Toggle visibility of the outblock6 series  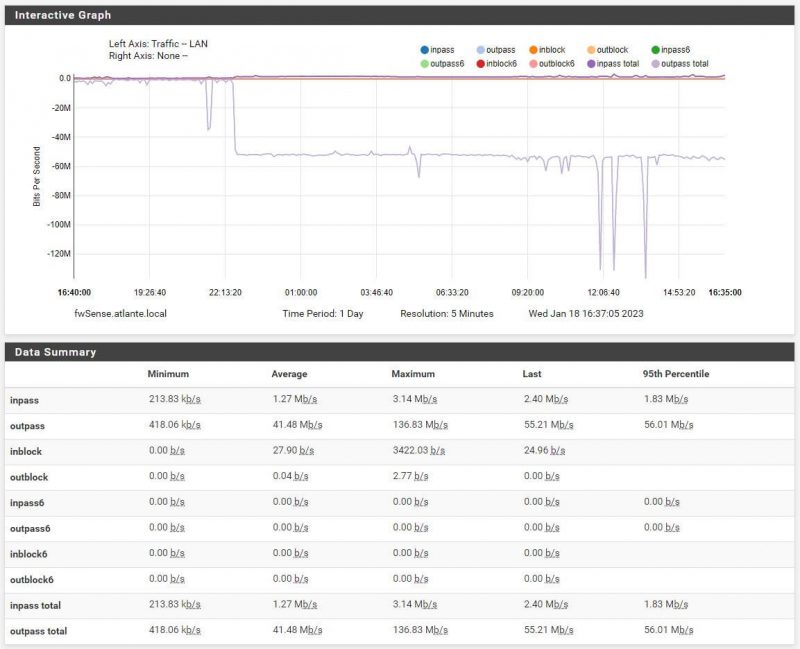[x=533, y=61]
